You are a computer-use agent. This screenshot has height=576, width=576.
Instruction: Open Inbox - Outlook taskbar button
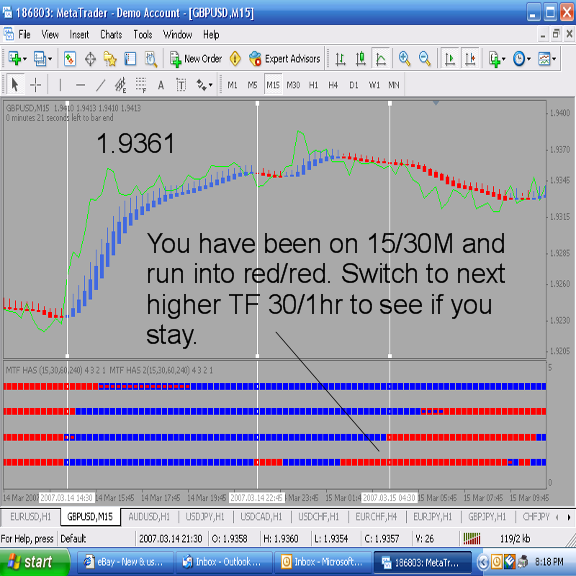pos(223,562)
